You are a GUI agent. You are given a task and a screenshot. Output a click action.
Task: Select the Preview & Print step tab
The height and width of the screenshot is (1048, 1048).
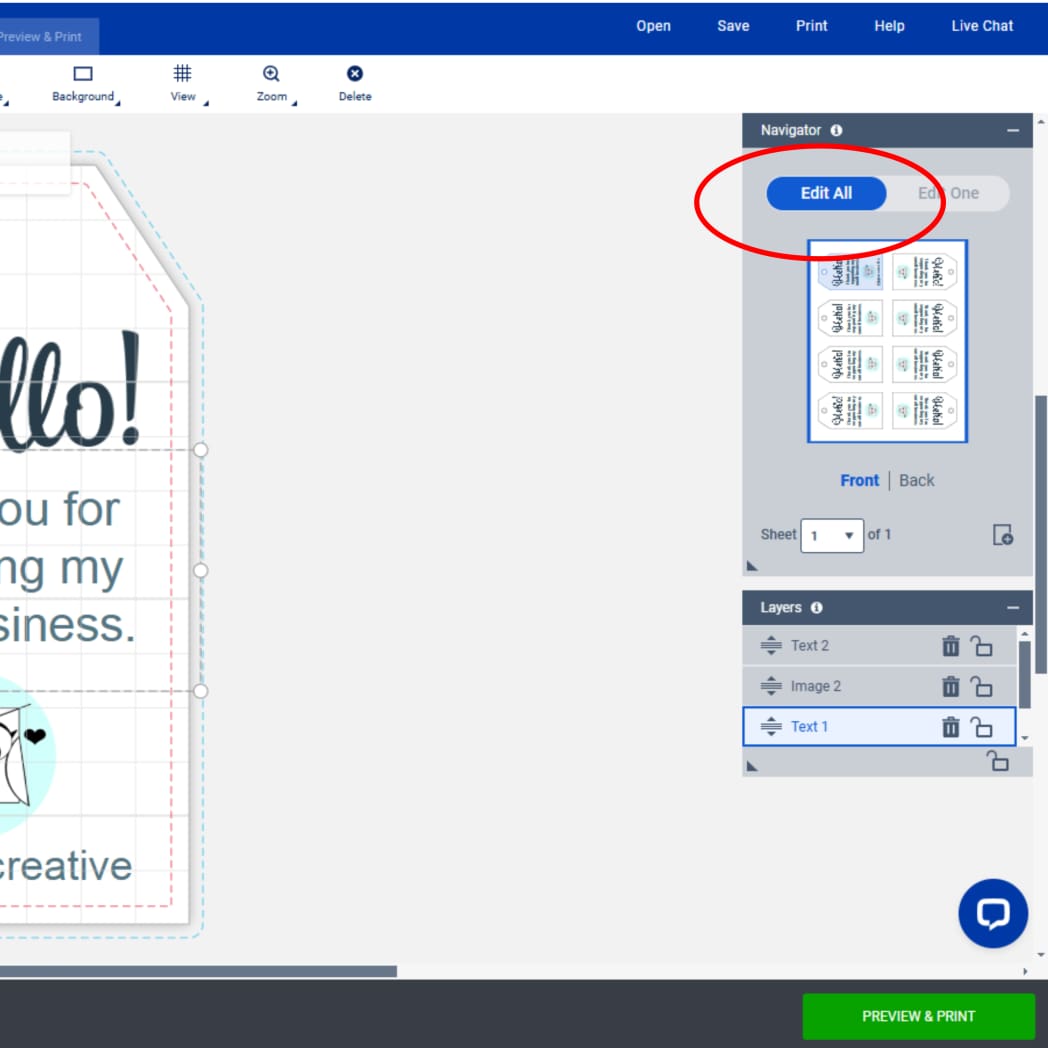click(48, 37)
